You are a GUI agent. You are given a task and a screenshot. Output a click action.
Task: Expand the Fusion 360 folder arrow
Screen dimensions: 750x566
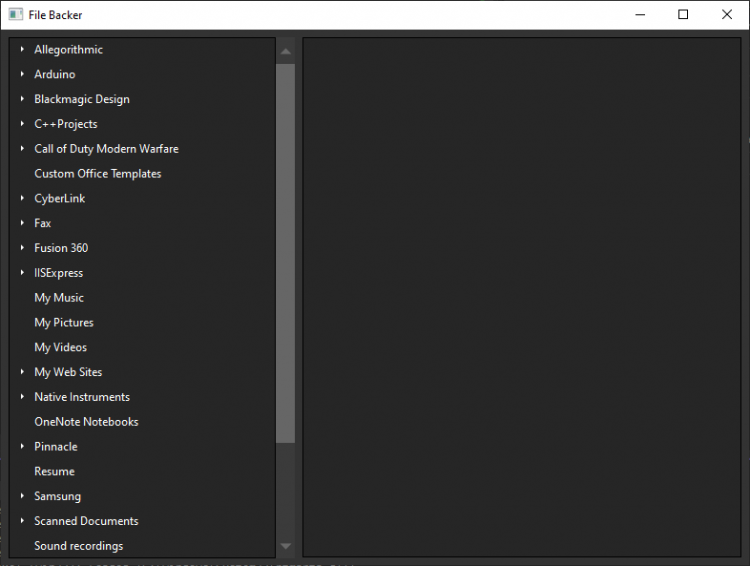[x=22, y=248]
